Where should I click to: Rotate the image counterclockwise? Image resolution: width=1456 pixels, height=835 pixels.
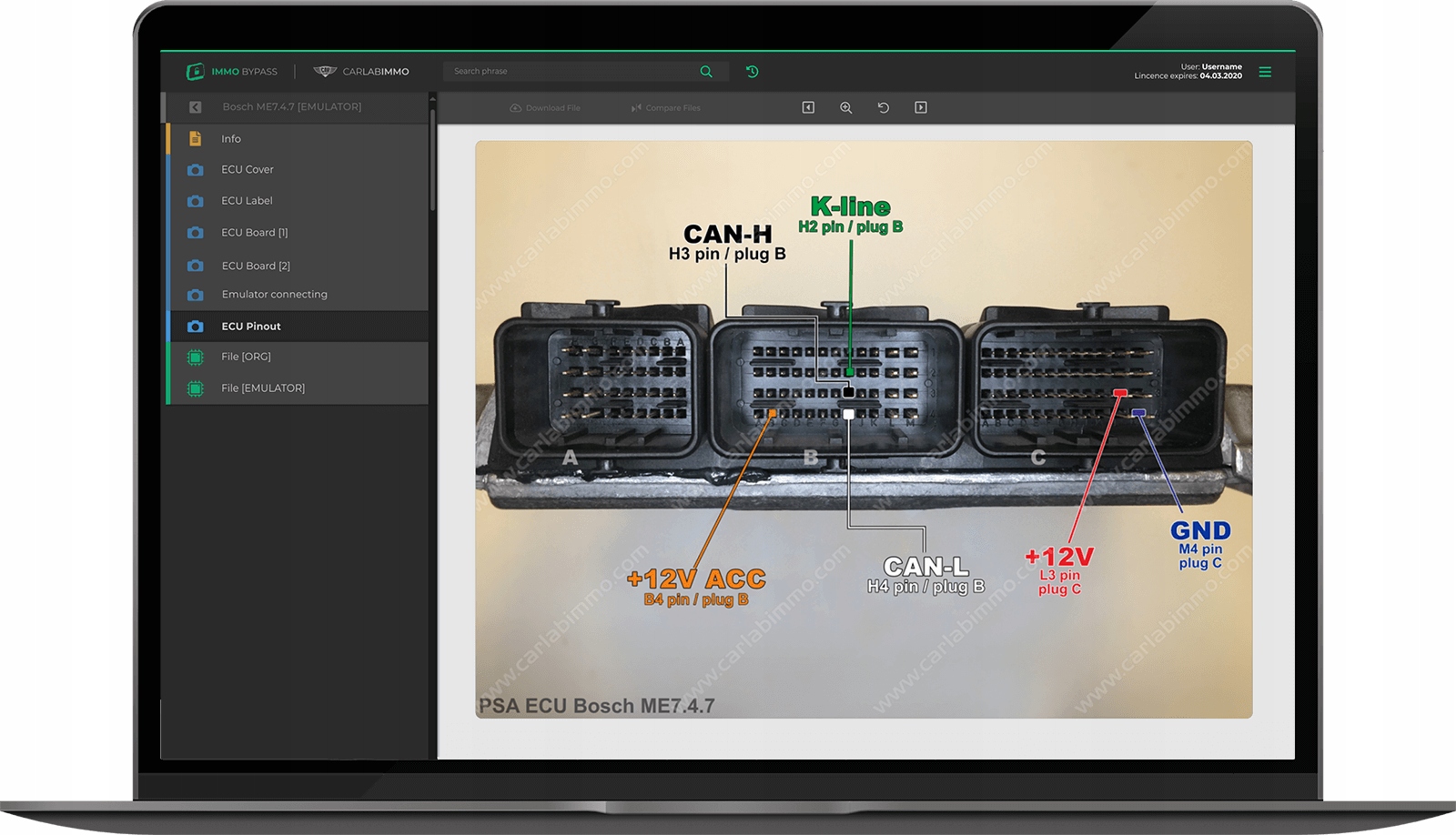click(x=883, y=107)
